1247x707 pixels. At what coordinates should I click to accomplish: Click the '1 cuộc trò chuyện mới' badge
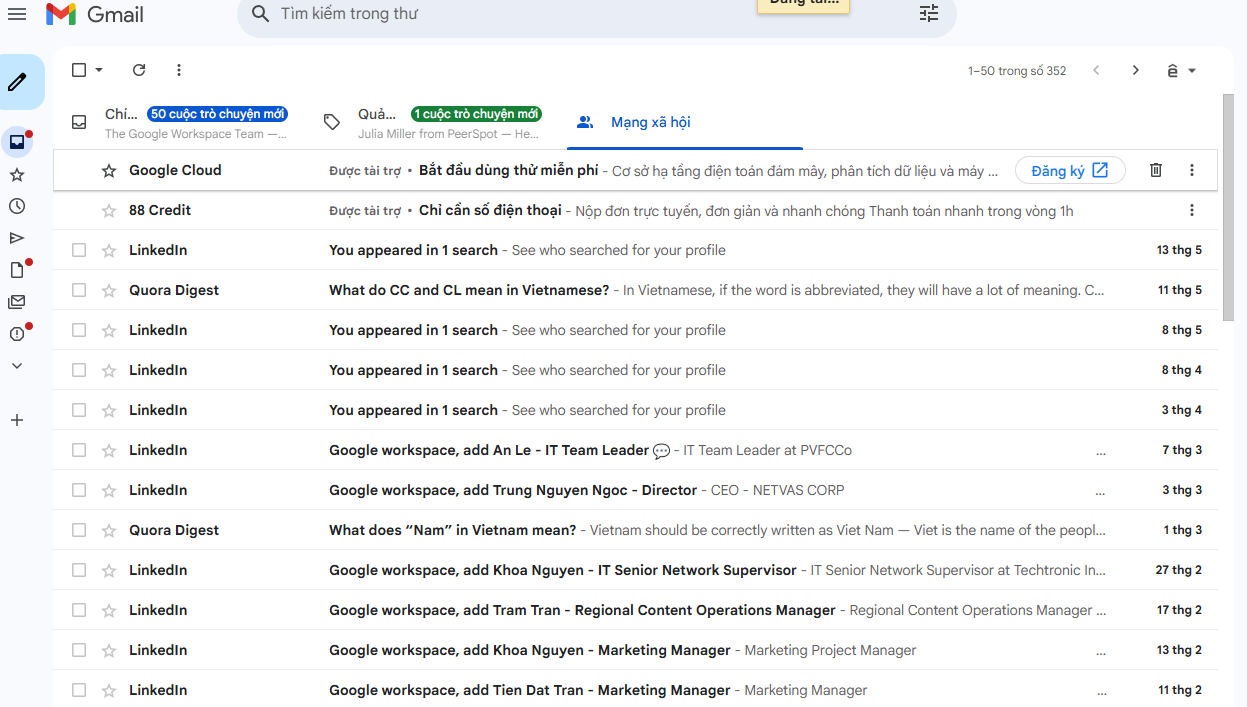476,114
